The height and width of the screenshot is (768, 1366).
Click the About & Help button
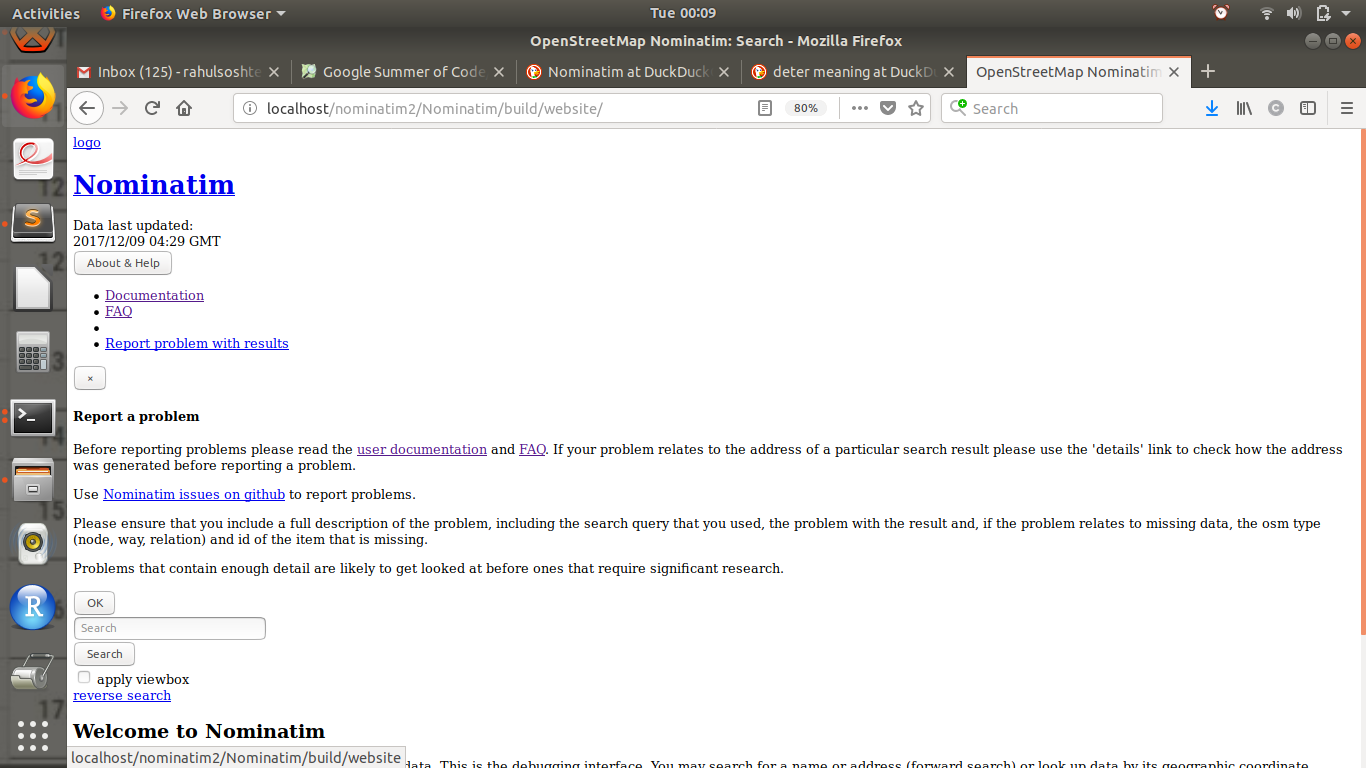(x=123, y=263)
